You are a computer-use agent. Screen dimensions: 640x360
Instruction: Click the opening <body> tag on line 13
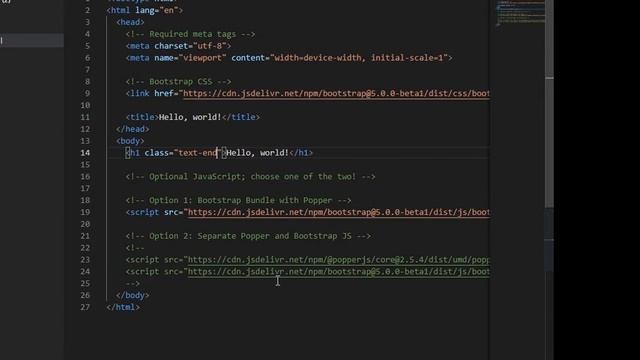(x=130, y=141)
